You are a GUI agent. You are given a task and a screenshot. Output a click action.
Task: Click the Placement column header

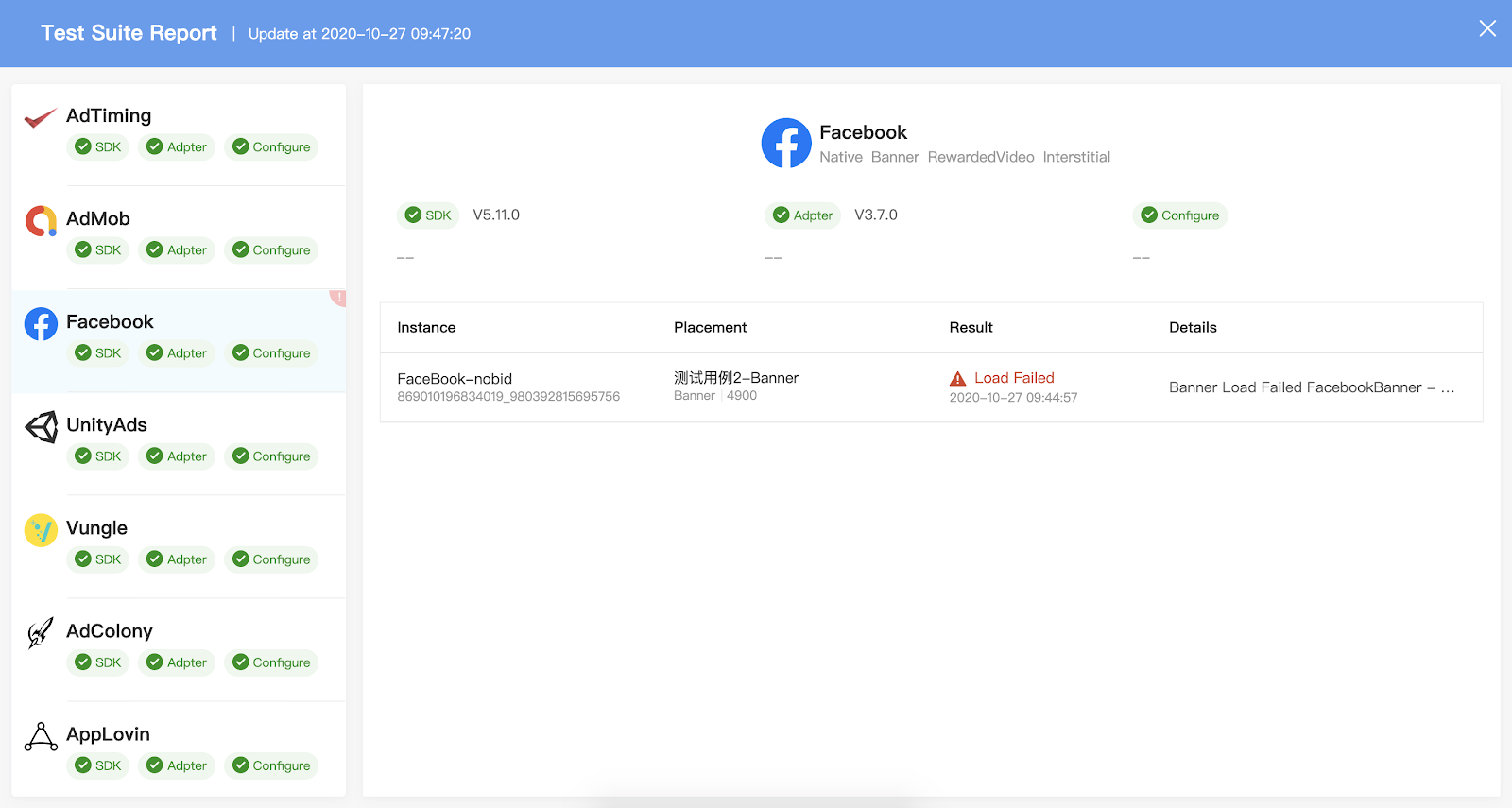tap(710, 327)
